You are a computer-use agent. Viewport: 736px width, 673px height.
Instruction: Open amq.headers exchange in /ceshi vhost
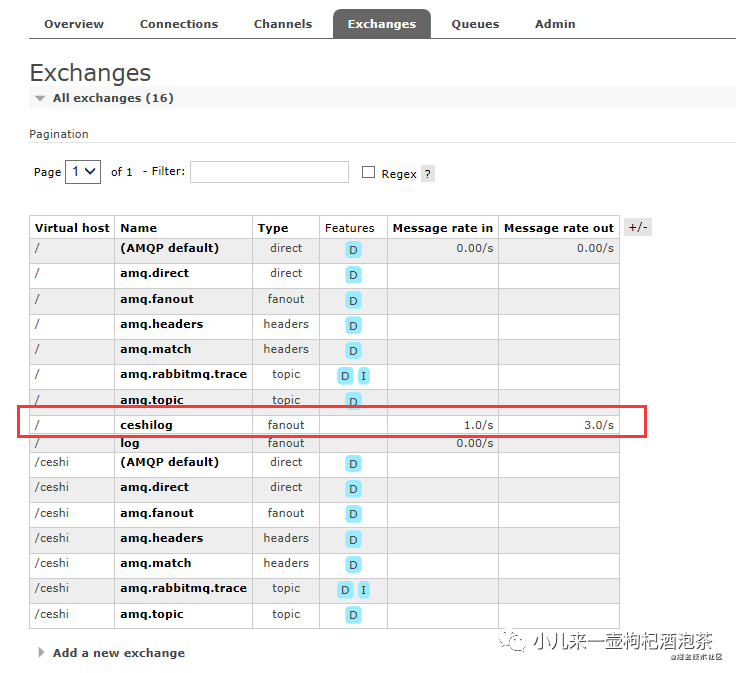[161, 538]
